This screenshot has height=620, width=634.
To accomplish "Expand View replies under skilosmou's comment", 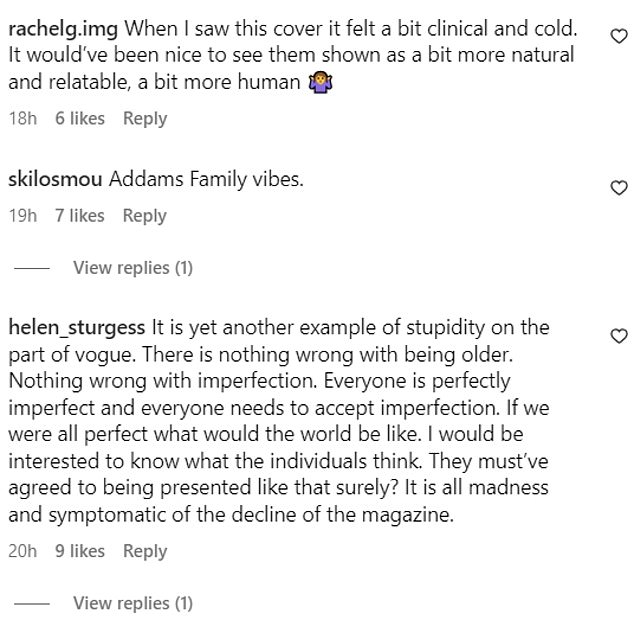I will 132,267.
